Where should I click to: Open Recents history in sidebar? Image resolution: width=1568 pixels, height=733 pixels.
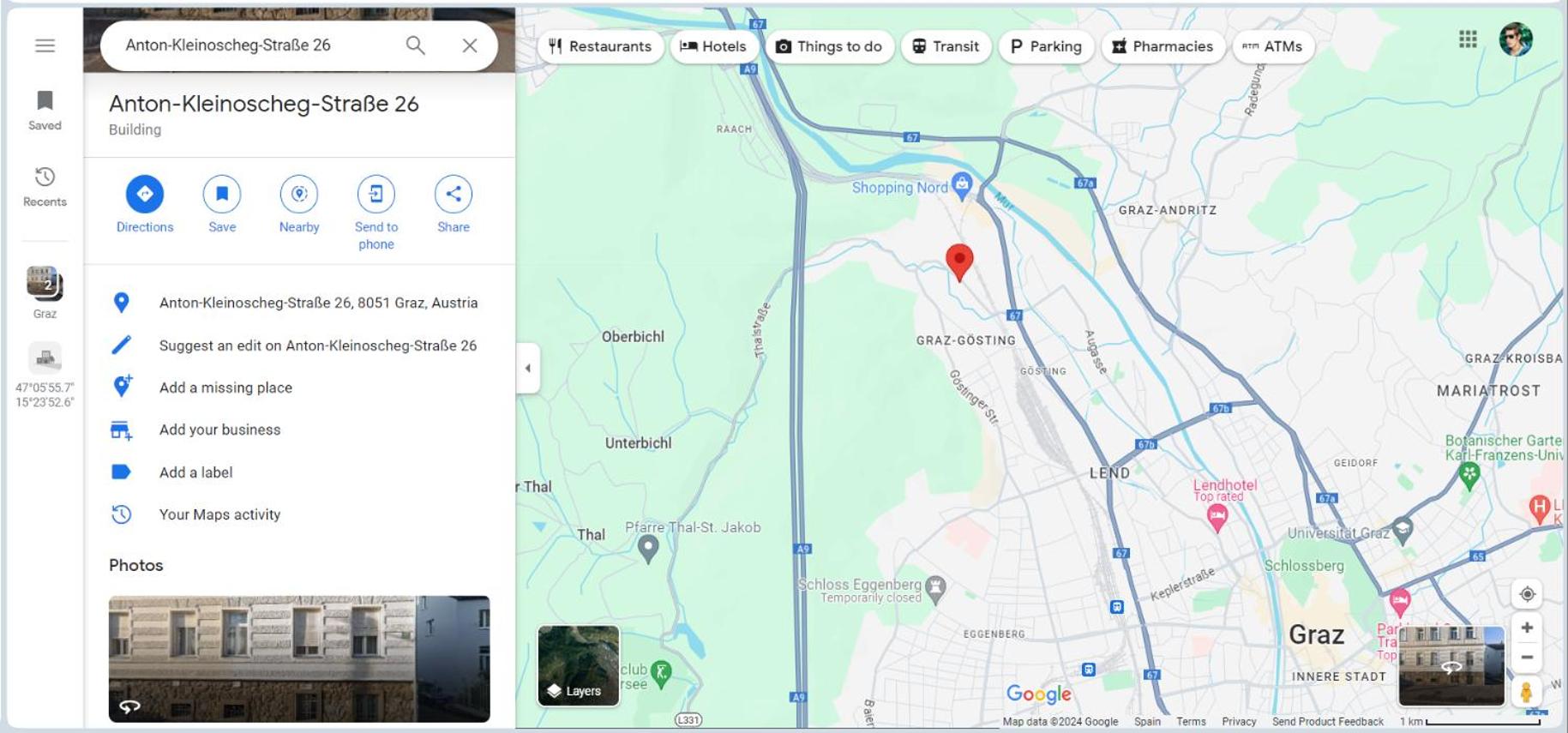[45, 186]
